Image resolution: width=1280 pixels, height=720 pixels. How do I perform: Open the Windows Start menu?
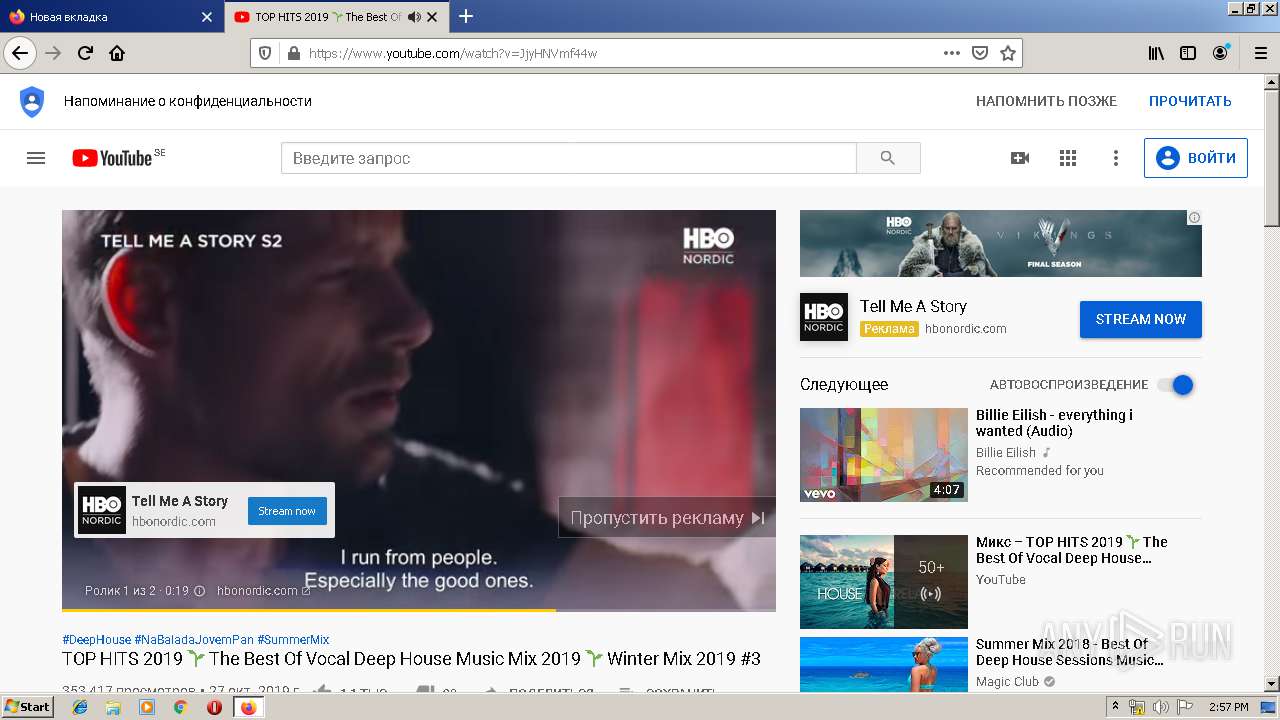tap(27, 706)
